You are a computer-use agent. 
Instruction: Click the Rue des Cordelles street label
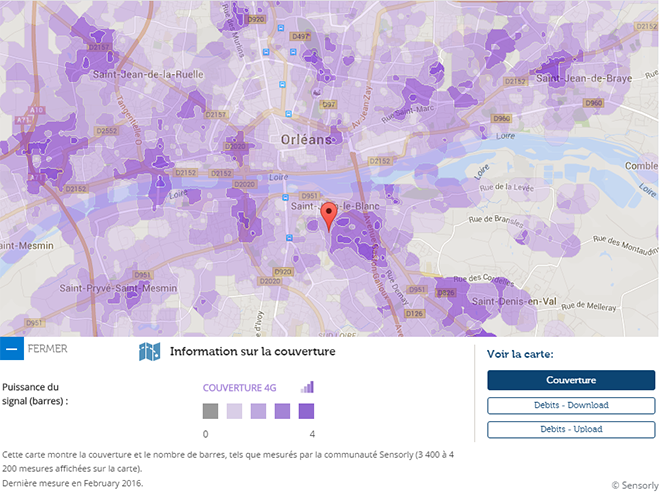pyautogui.click(x=484, y=279)
